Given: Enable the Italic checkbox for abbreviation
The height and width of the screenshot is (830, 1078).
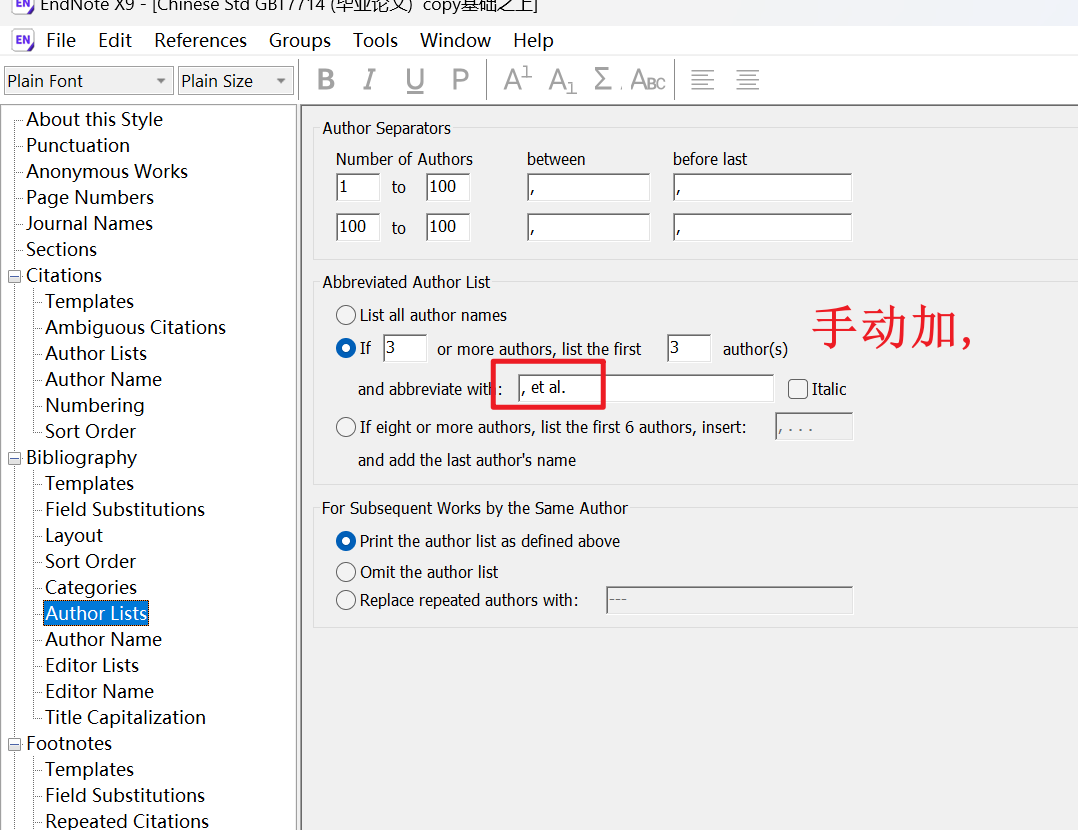Looking at the screenshot, I should click(798, 389).
